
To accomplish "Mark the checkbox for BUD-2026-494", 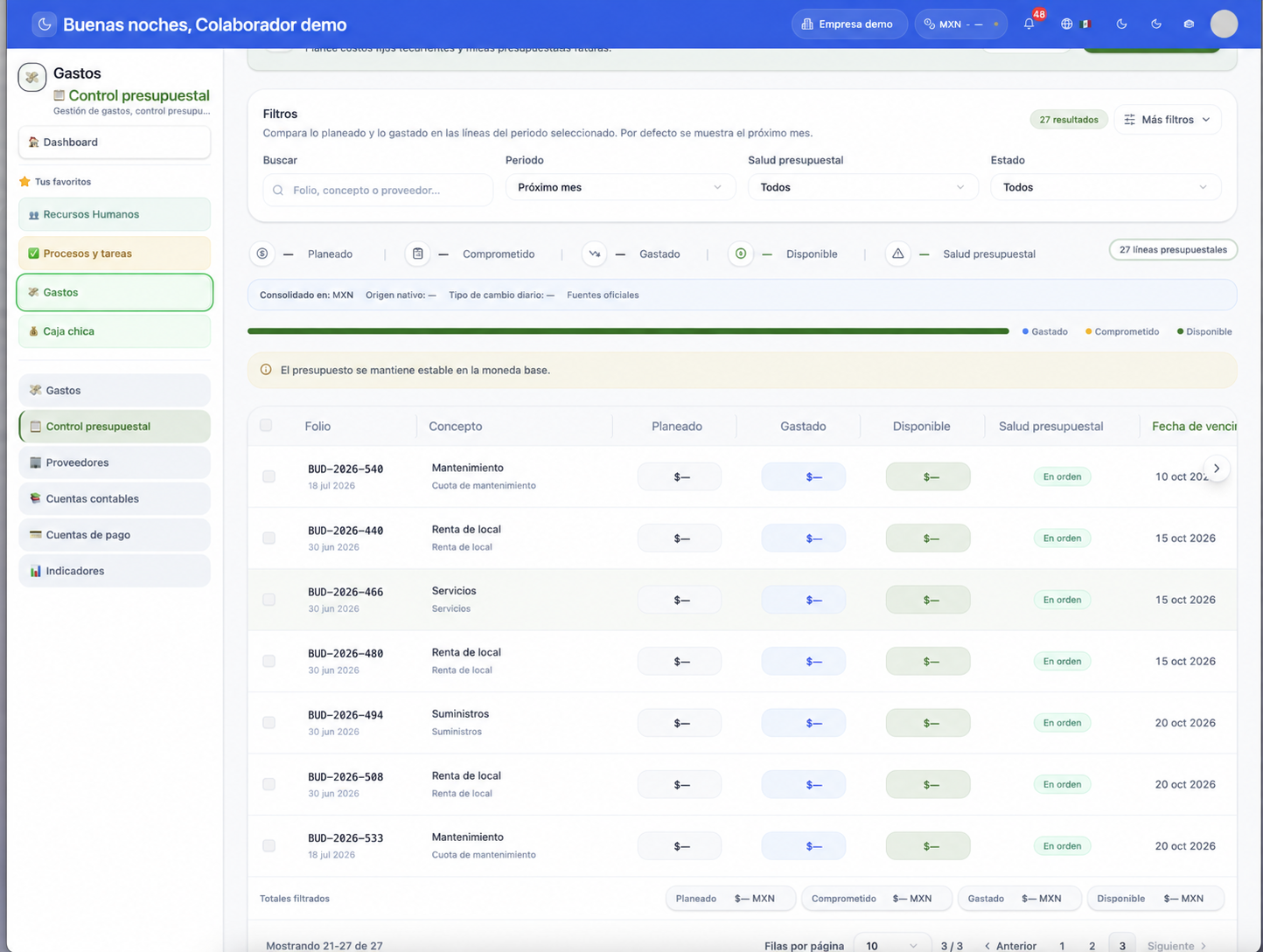I will click(x=269, y=723).
